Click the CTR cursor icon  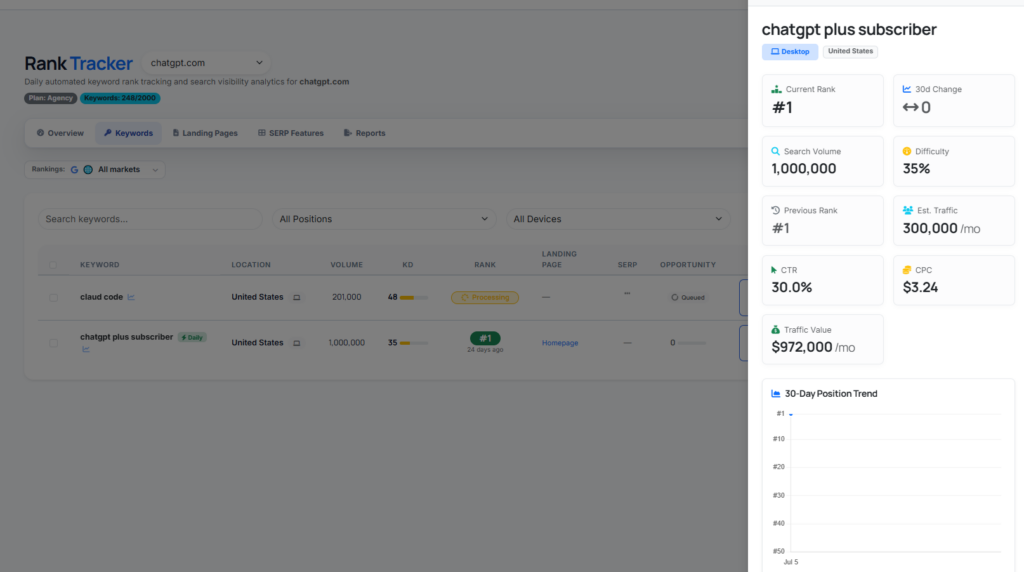[x=774, y=270]
